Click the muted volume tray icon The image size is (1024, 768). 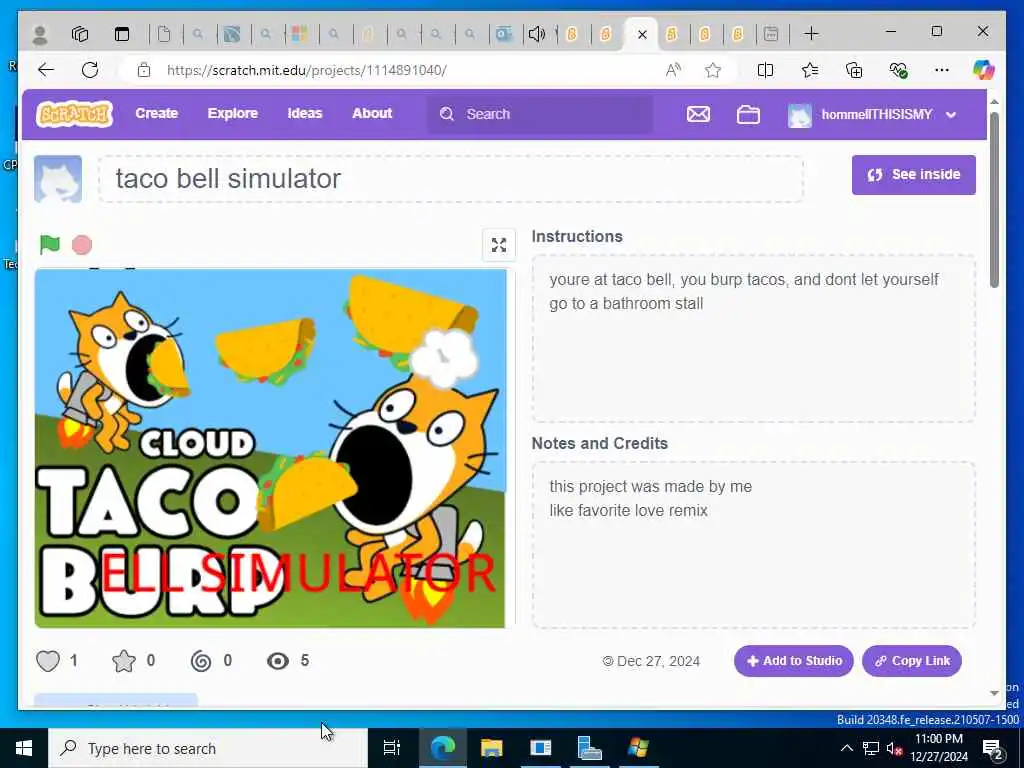[895, 749]
